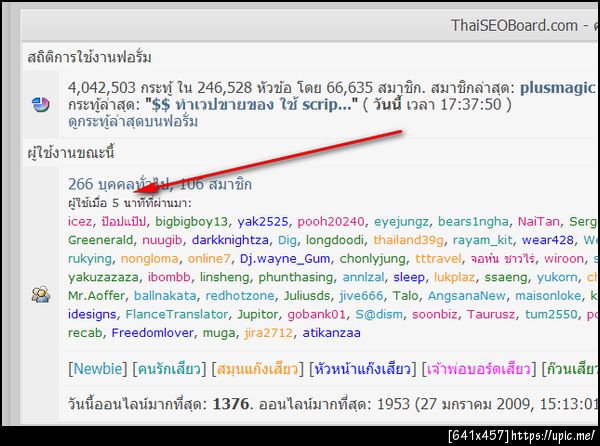Open user pooh20240 profile

tap(331, 221)
